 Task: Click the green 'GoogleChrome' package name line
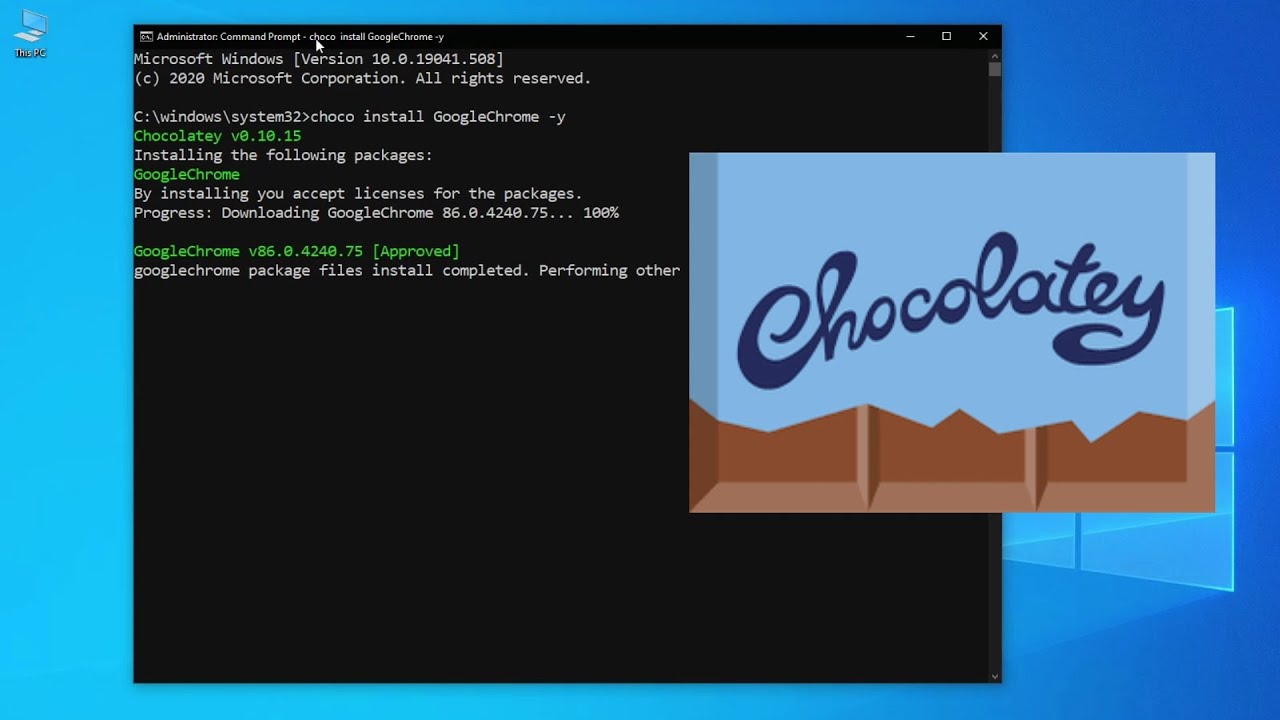point(187,174)
